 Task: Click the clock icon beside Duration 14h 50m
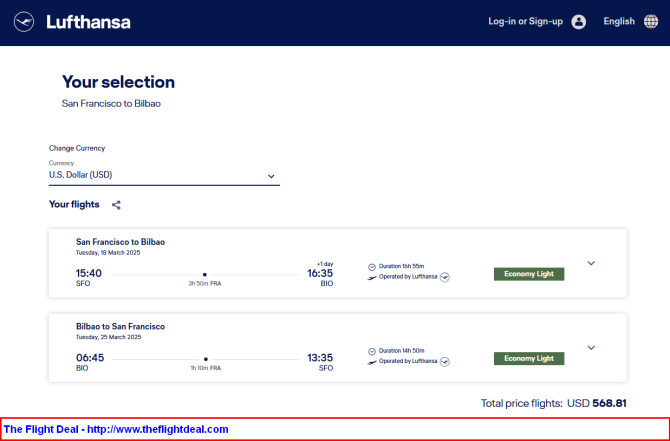click(372, 351)
